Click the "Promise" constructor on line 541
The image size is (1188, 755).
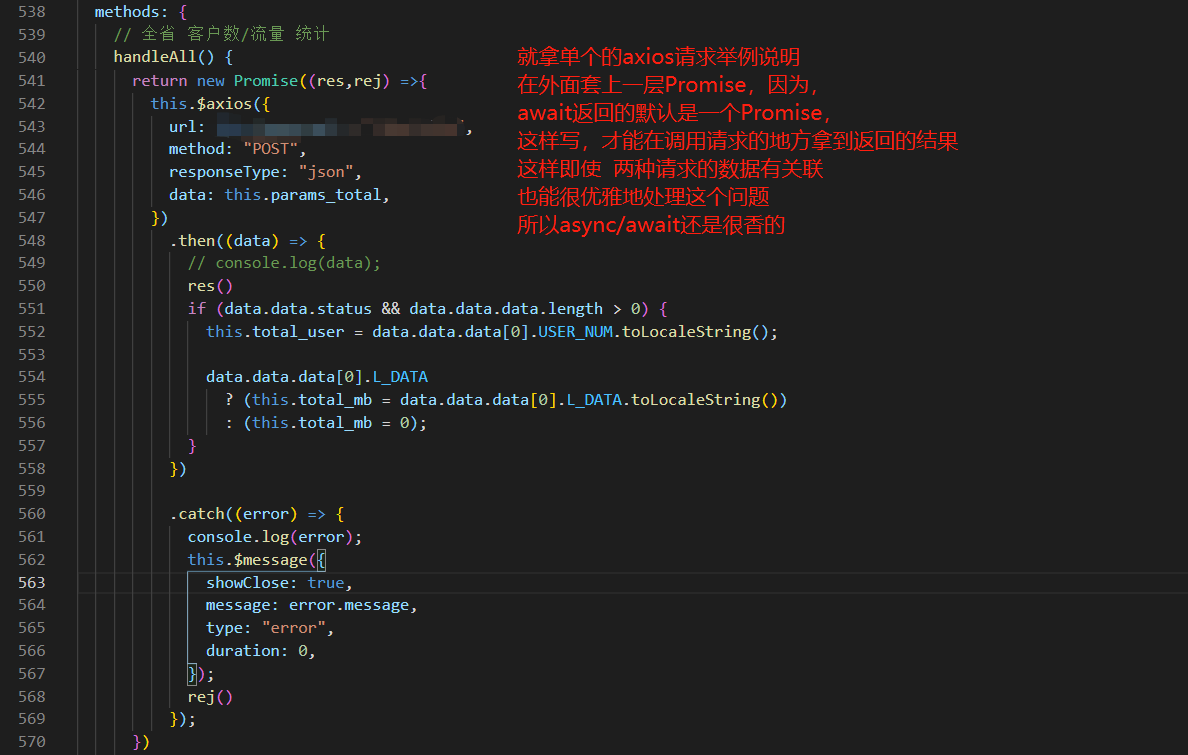click(x=266, y=81)
